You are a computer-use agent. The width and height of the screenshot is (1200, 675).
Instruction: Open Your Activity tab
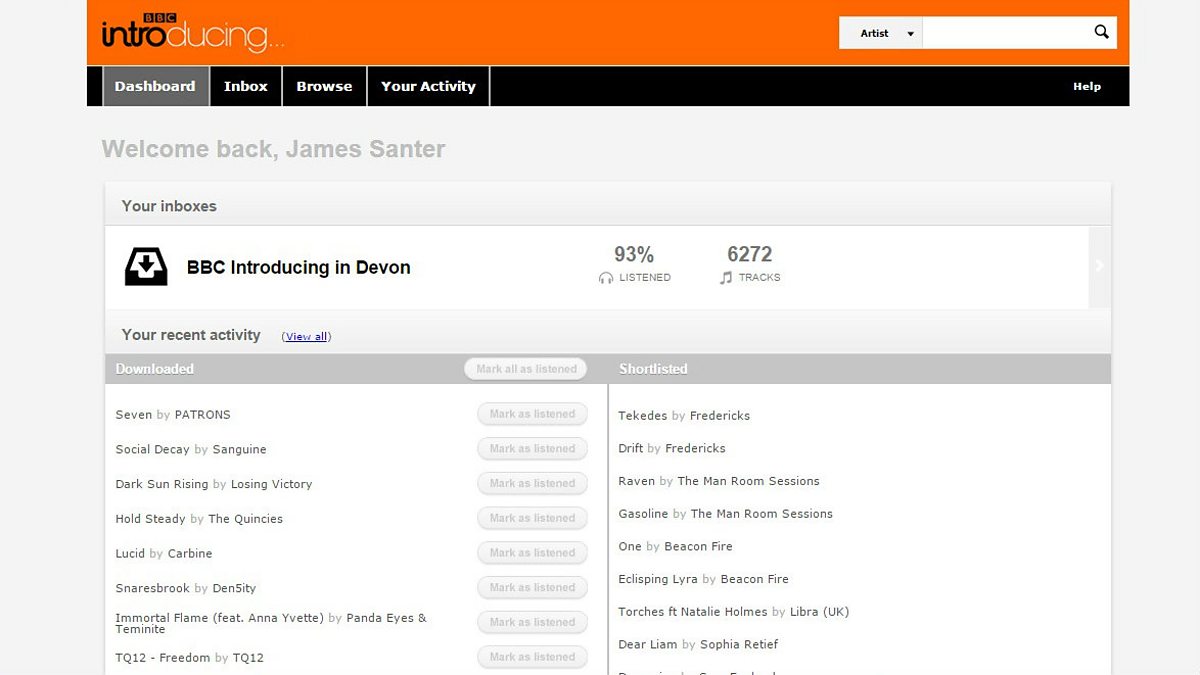point(428,86)
